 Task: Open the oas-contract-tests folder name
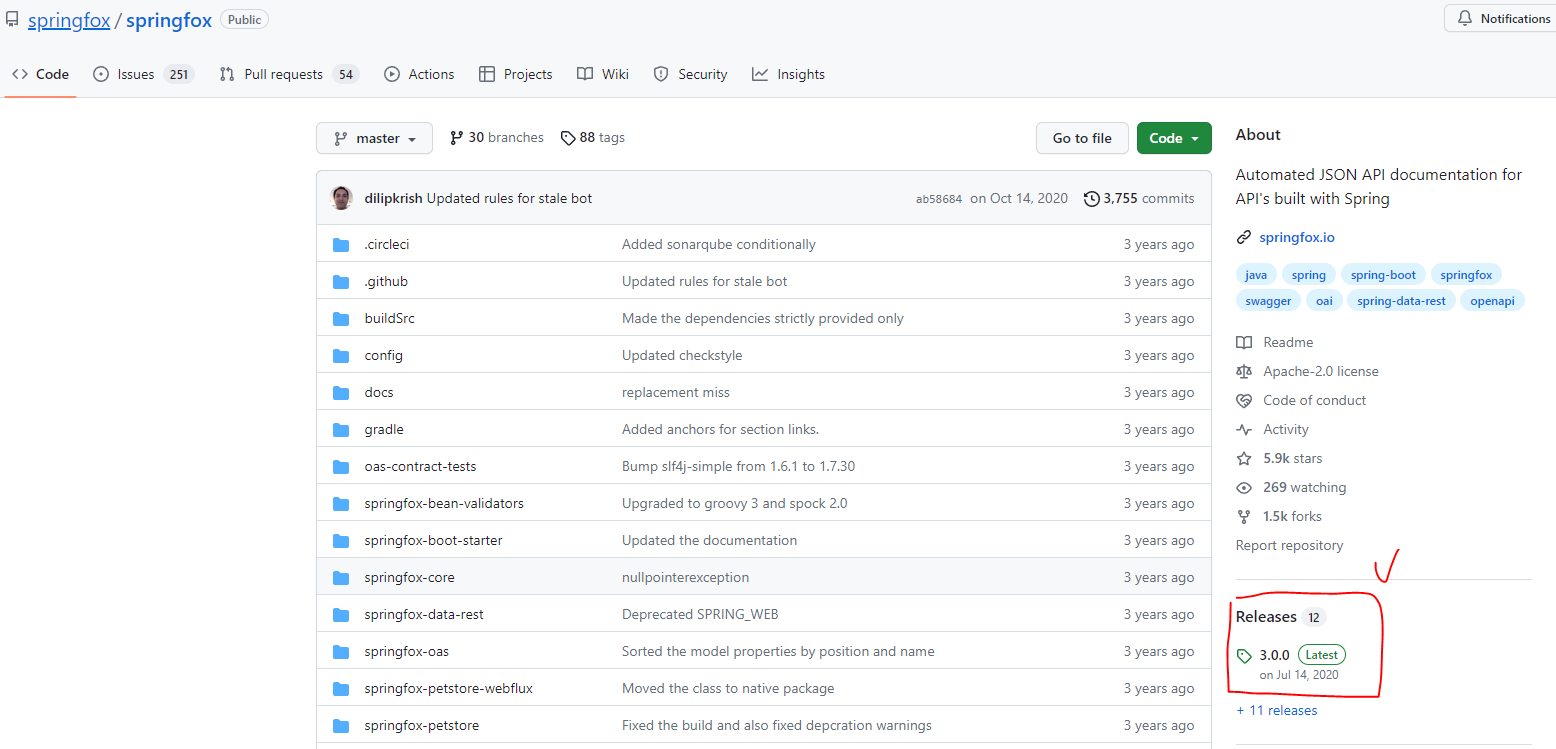coord(420,467)
